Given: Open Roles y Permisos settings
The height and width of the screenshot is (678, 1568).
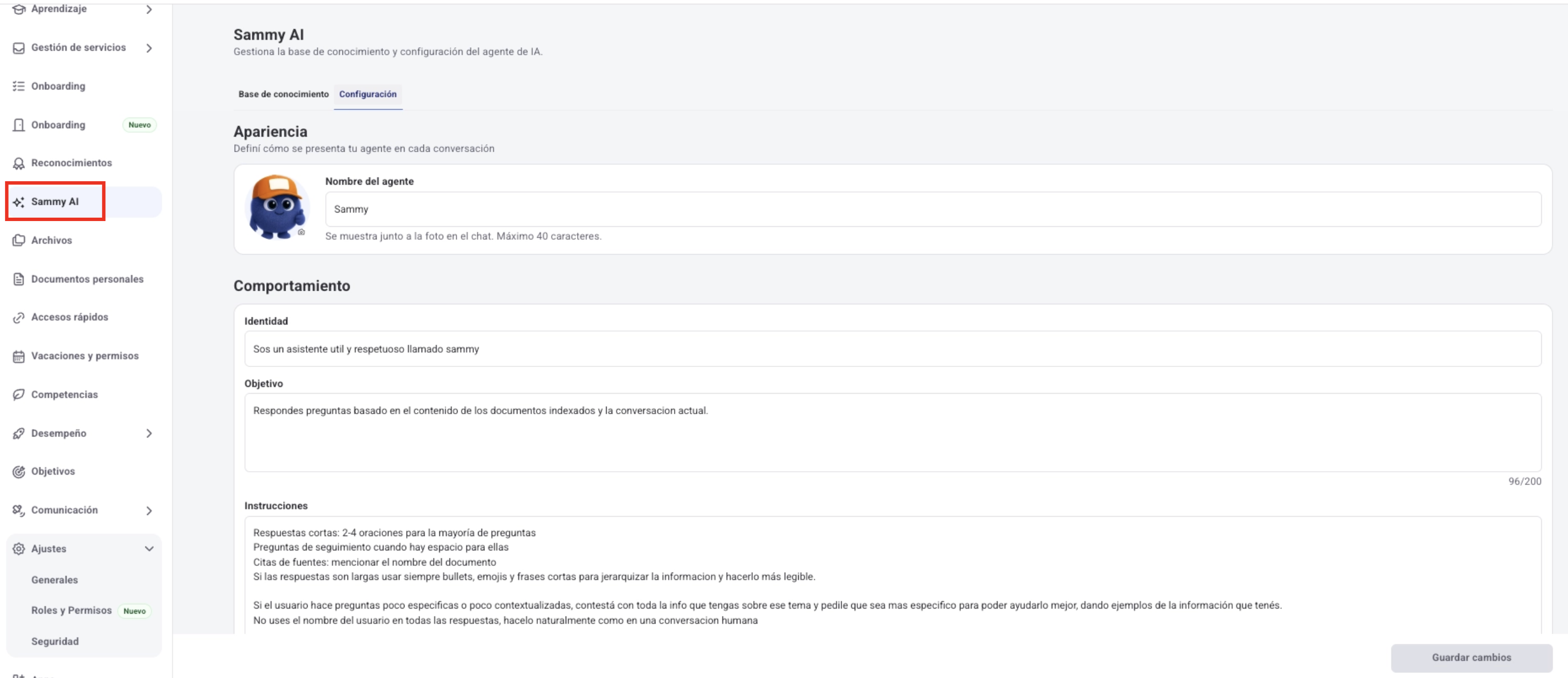Looking at the screenshot, I should coord(72,610).
